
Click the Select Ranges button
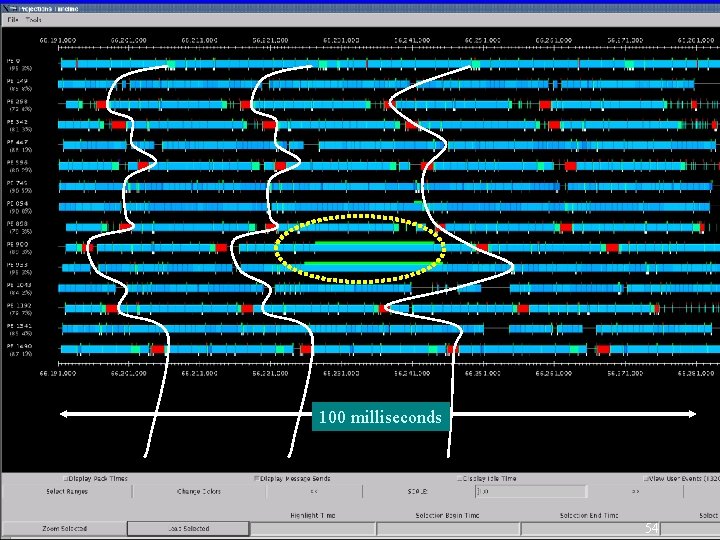(67, 491)
